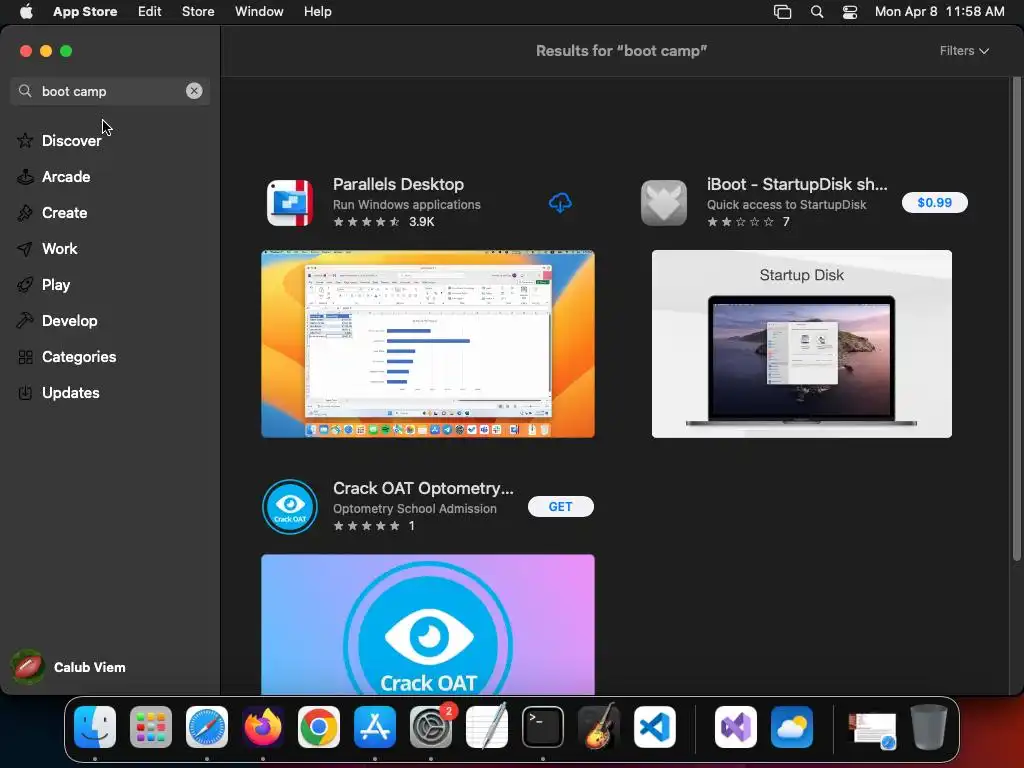Open the Window menu

259,11
